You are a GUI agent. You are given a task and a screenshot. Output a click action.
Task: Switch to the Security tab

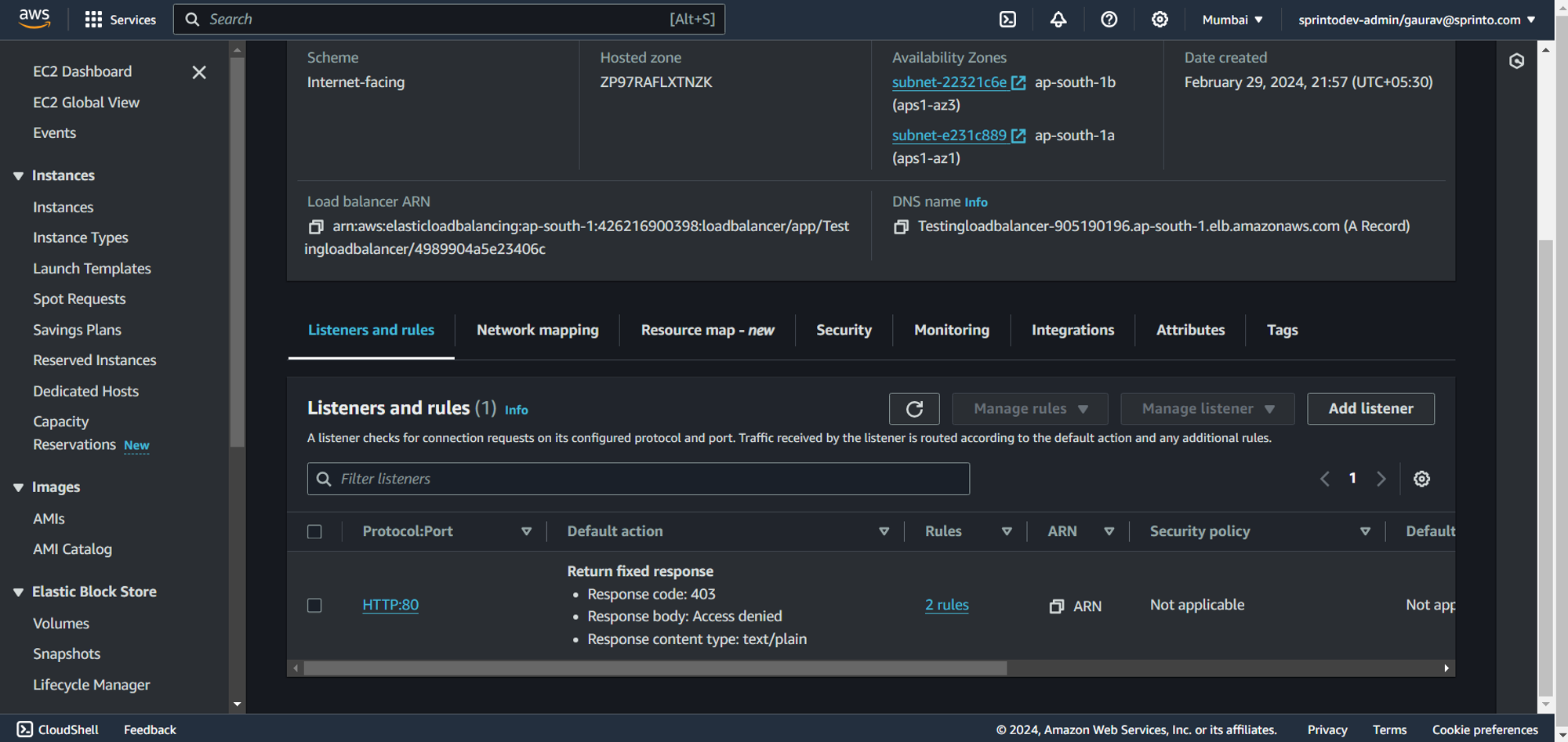click(x=844, y=331)
